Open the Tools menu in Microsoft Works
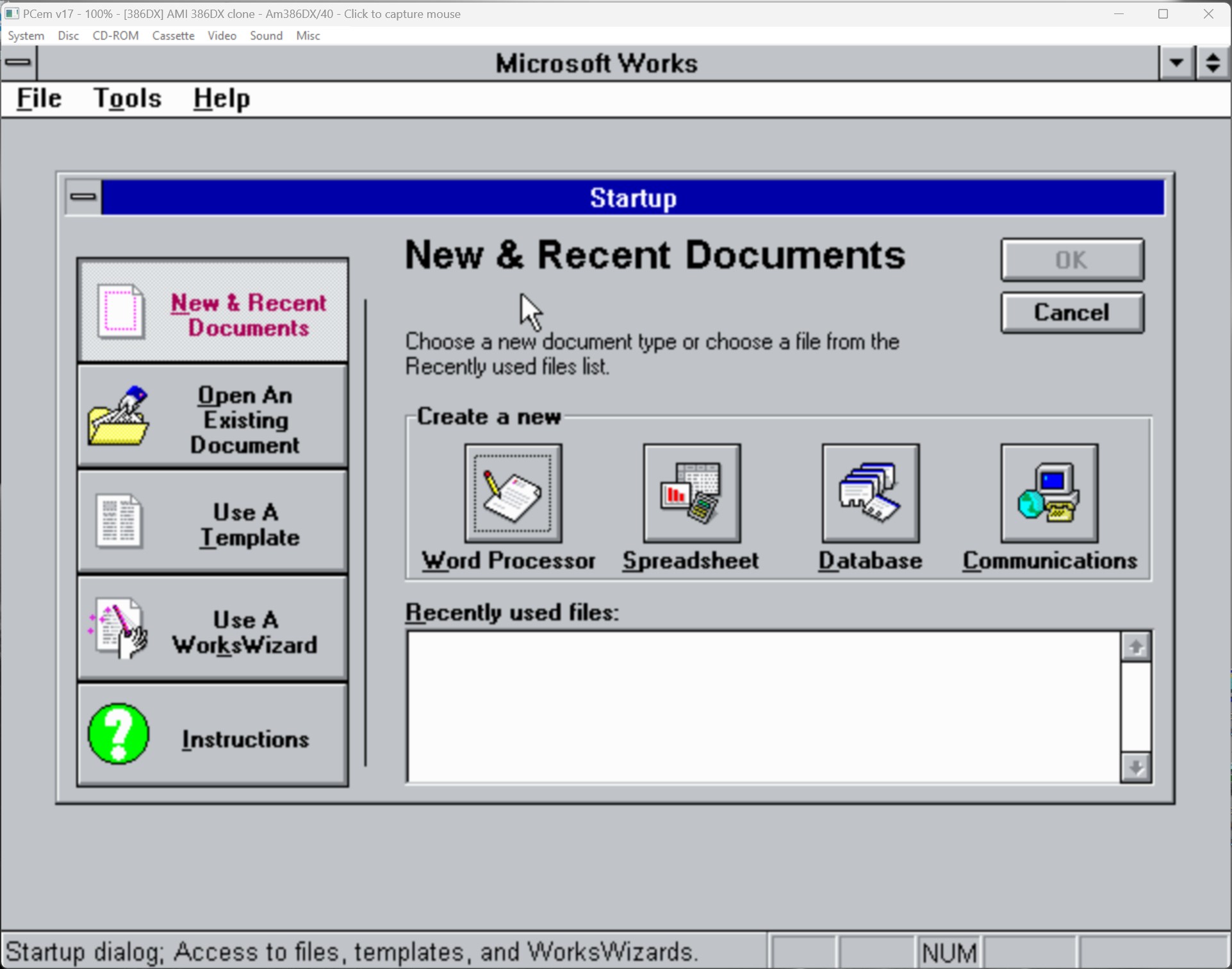The image size is (1232, 969). [x=127, y=99]
